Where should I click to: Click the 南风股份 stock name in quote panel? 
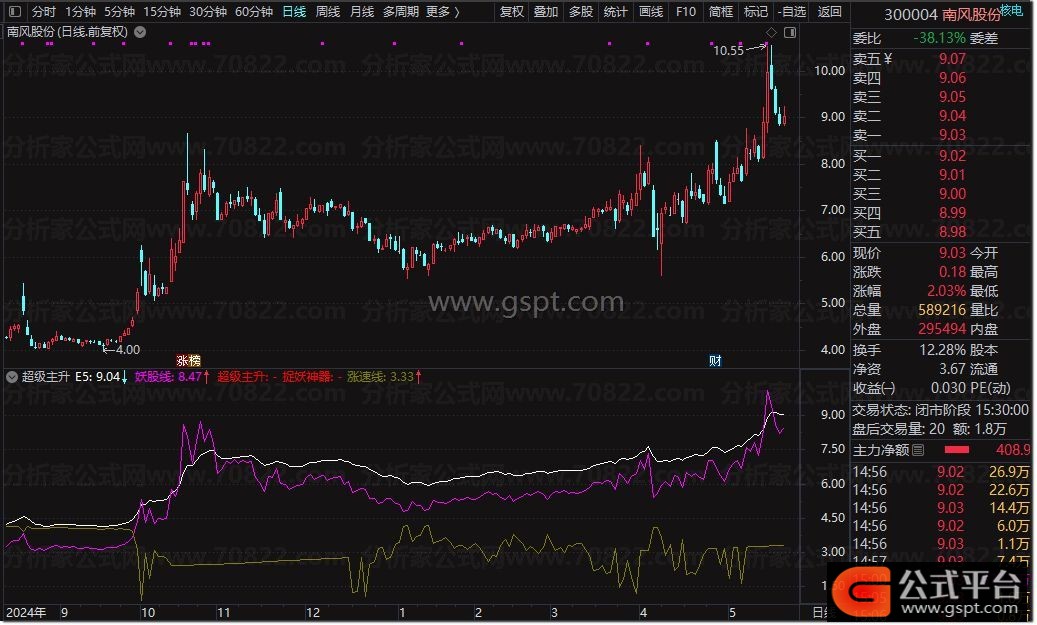[971, 15]
